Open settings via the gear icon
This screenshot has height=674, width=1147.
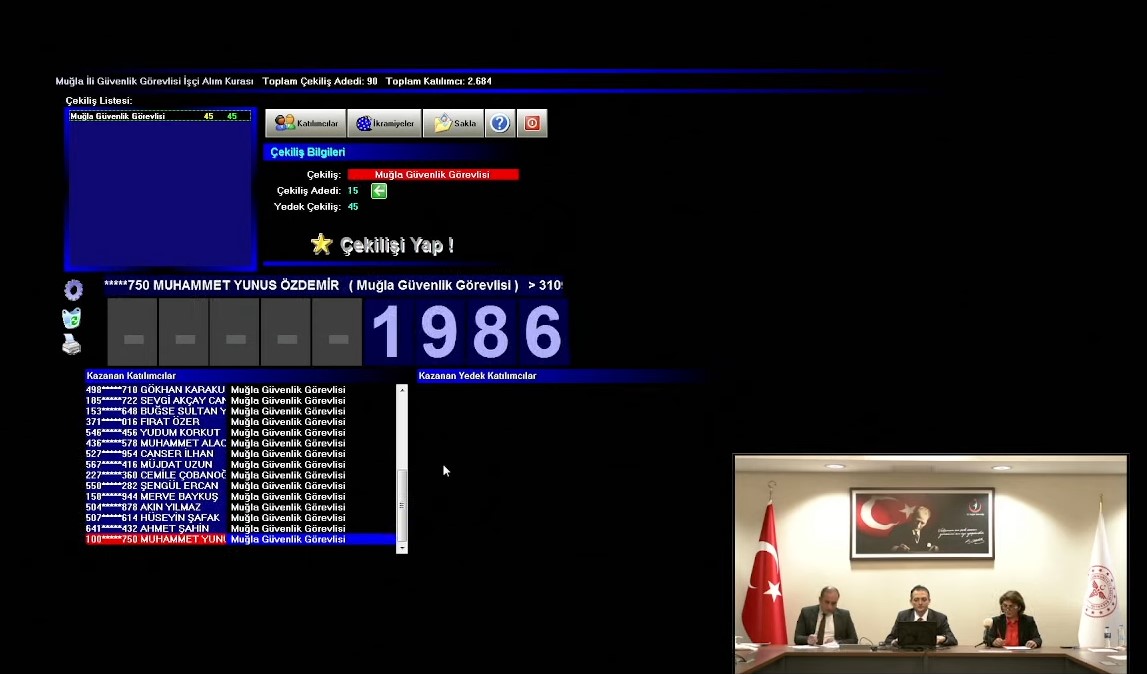pyautogui.click(x=73, y=290)
